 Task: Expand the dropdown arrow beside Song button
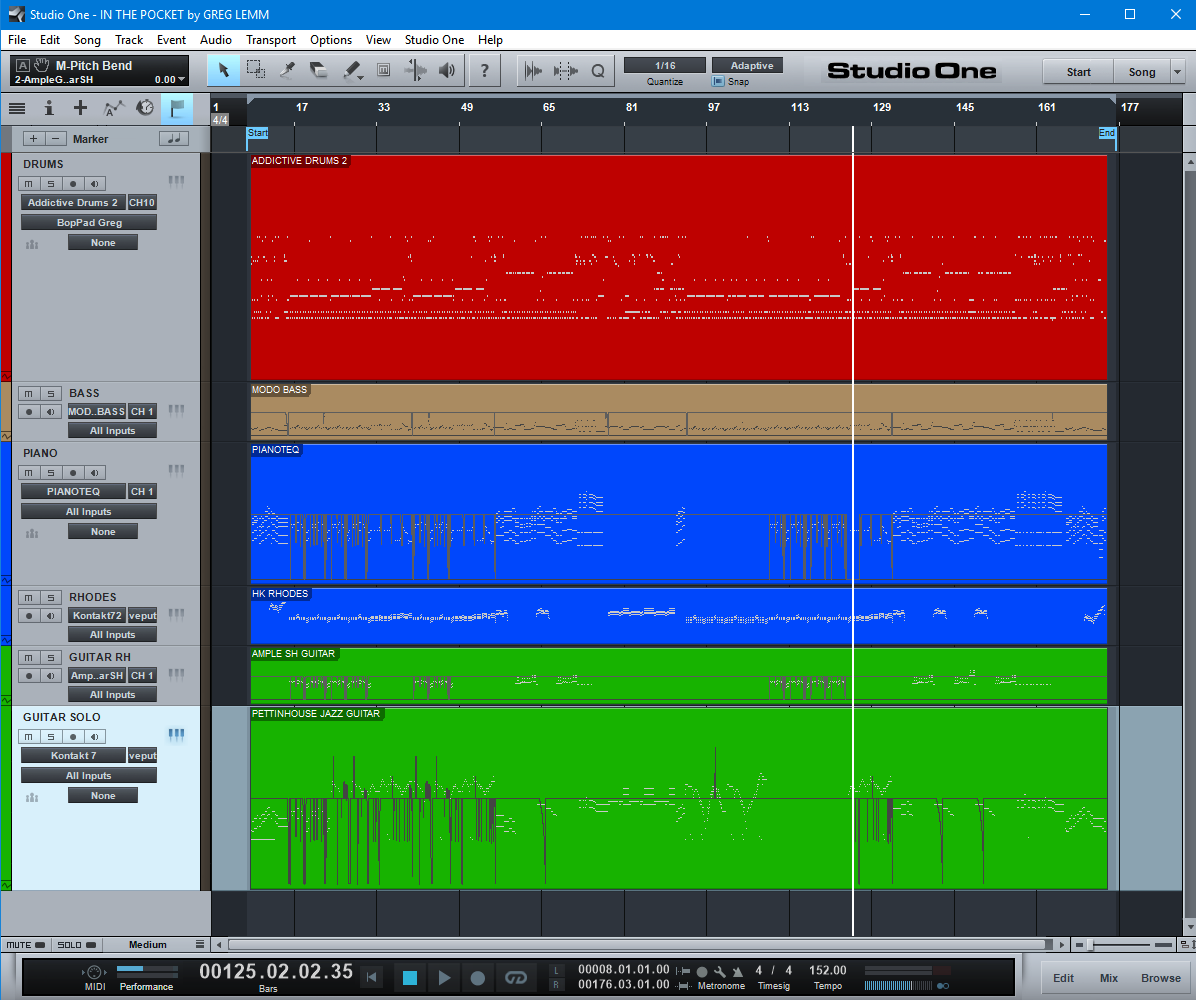tap(1178, 72)
